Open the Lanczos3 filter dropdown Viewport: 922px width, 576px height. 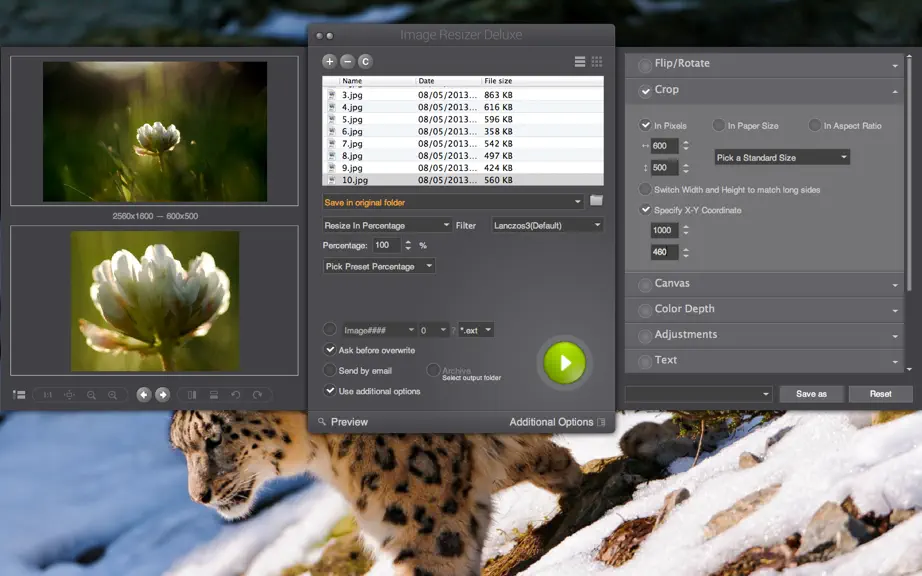[547, 225]
